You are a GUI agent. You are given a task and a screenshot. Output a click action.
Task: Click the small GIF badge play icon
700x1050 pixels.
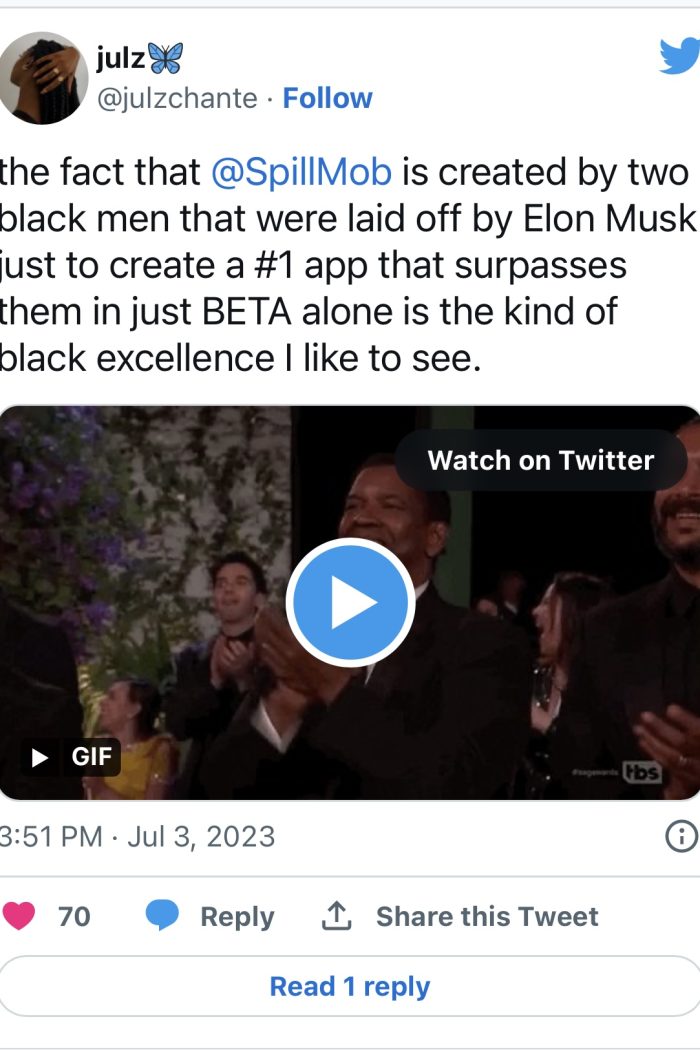[40, 758]
